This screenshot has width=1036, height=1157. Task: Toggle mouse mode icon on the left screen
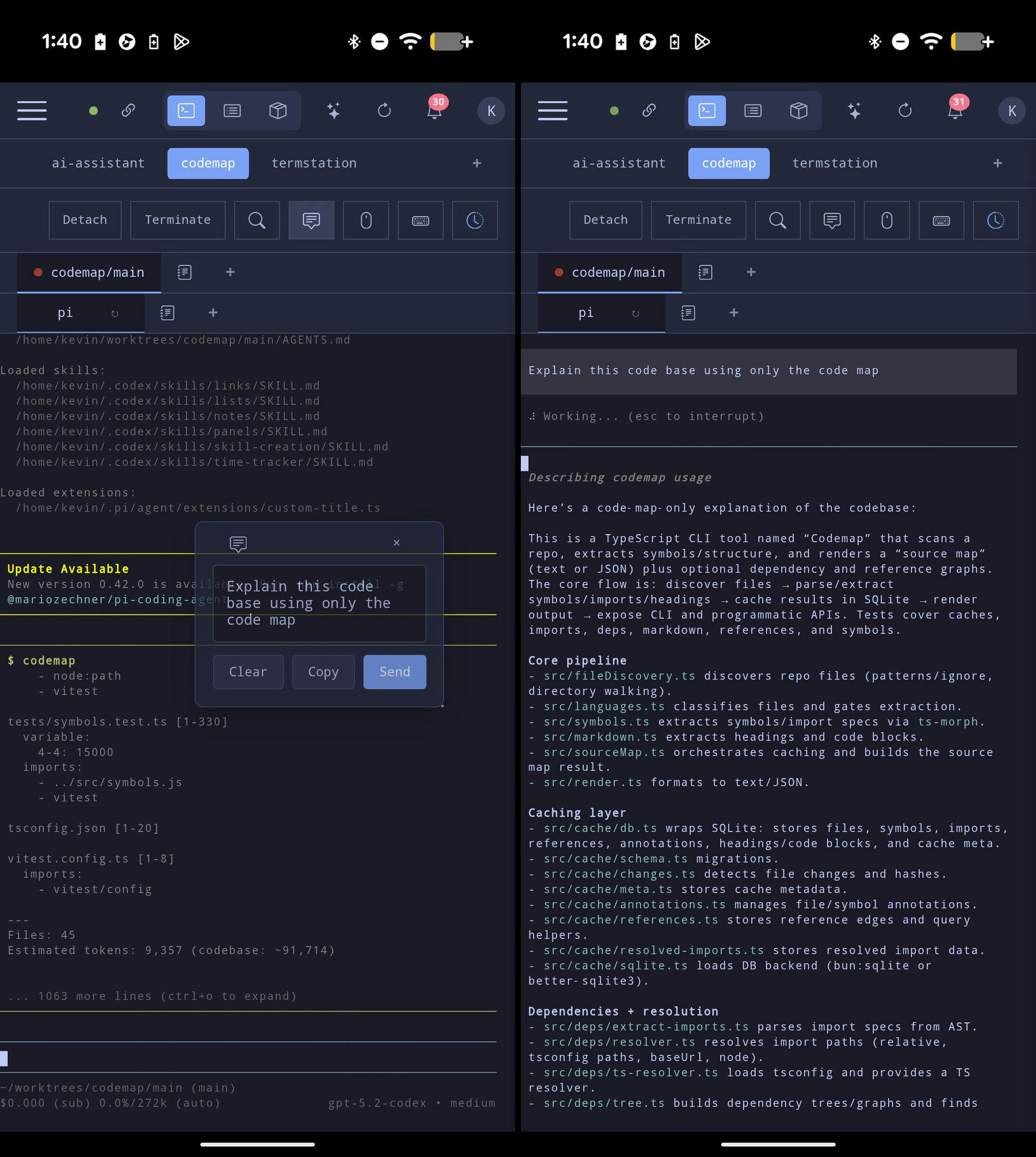[365, 220]
